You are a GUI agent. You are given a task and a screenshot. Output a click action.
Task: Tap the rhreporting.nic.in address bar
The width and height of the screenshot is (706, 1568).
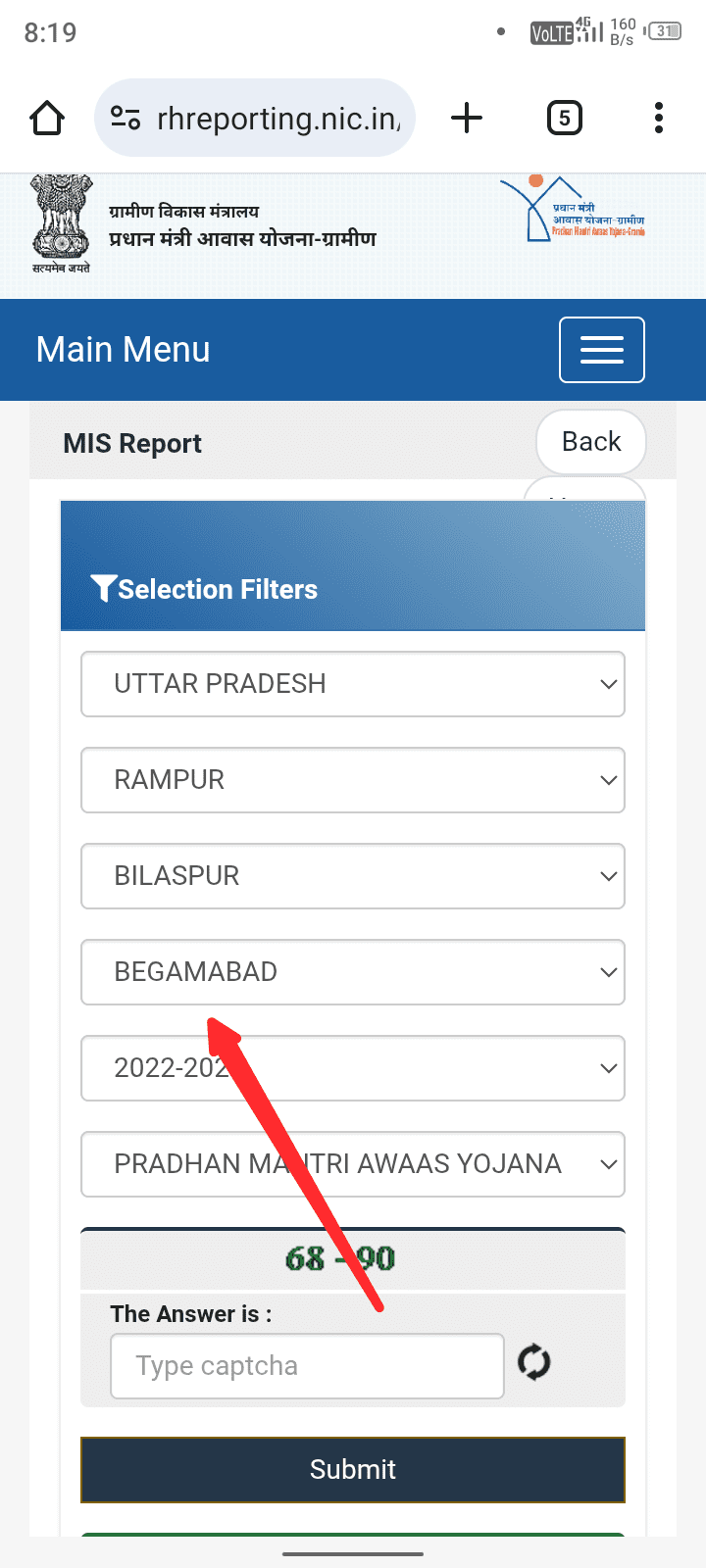(278, 119)
